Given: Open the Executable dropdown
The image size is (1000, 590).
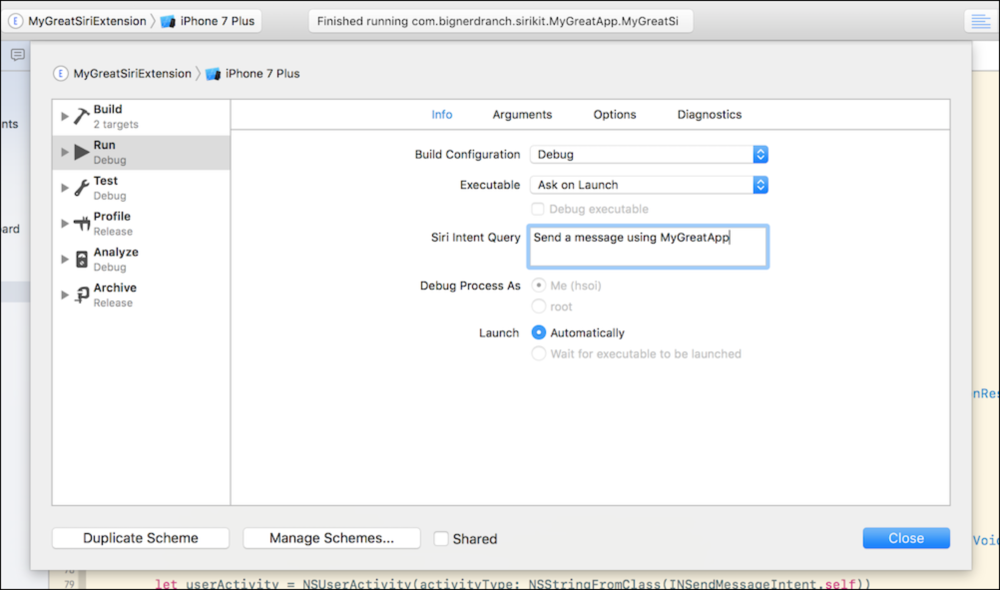Looking at the screenshot, I should point(649,185).
